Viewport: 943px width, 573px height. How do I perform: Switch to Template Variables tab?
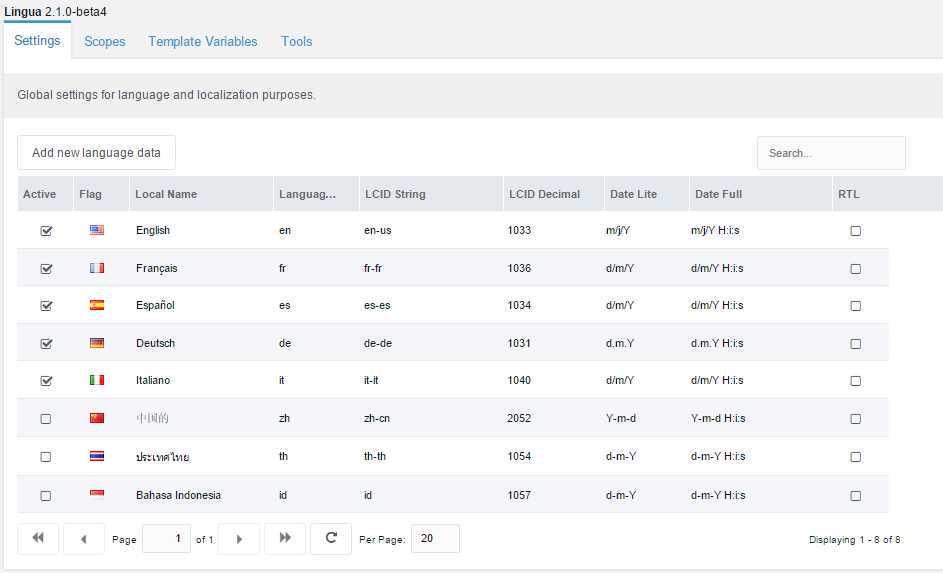coord(203,41)
